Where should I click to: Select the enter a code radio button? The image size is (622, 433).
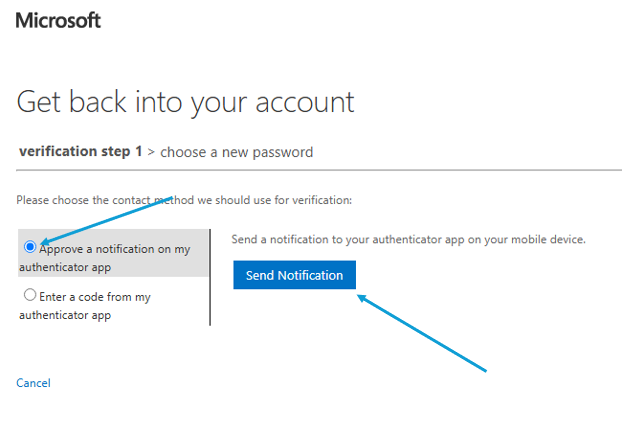pos(30,295)
